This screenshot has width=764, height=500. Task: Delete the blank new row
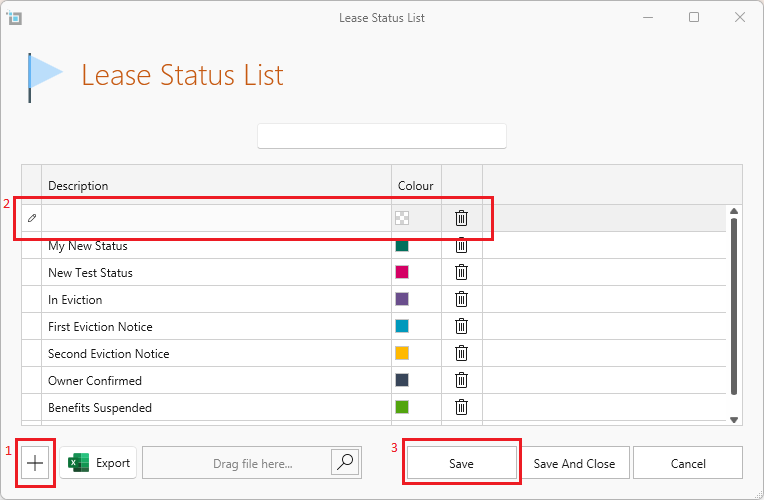[461, 218]
